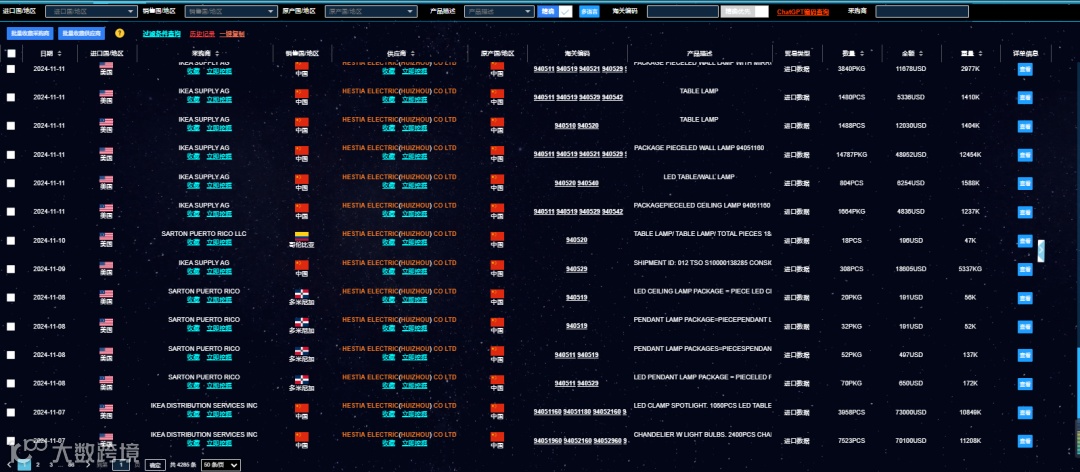Screen dimensions: 1080x472
Task: Open the 产品描述 dropdown
Action: (x=499, y=12)
